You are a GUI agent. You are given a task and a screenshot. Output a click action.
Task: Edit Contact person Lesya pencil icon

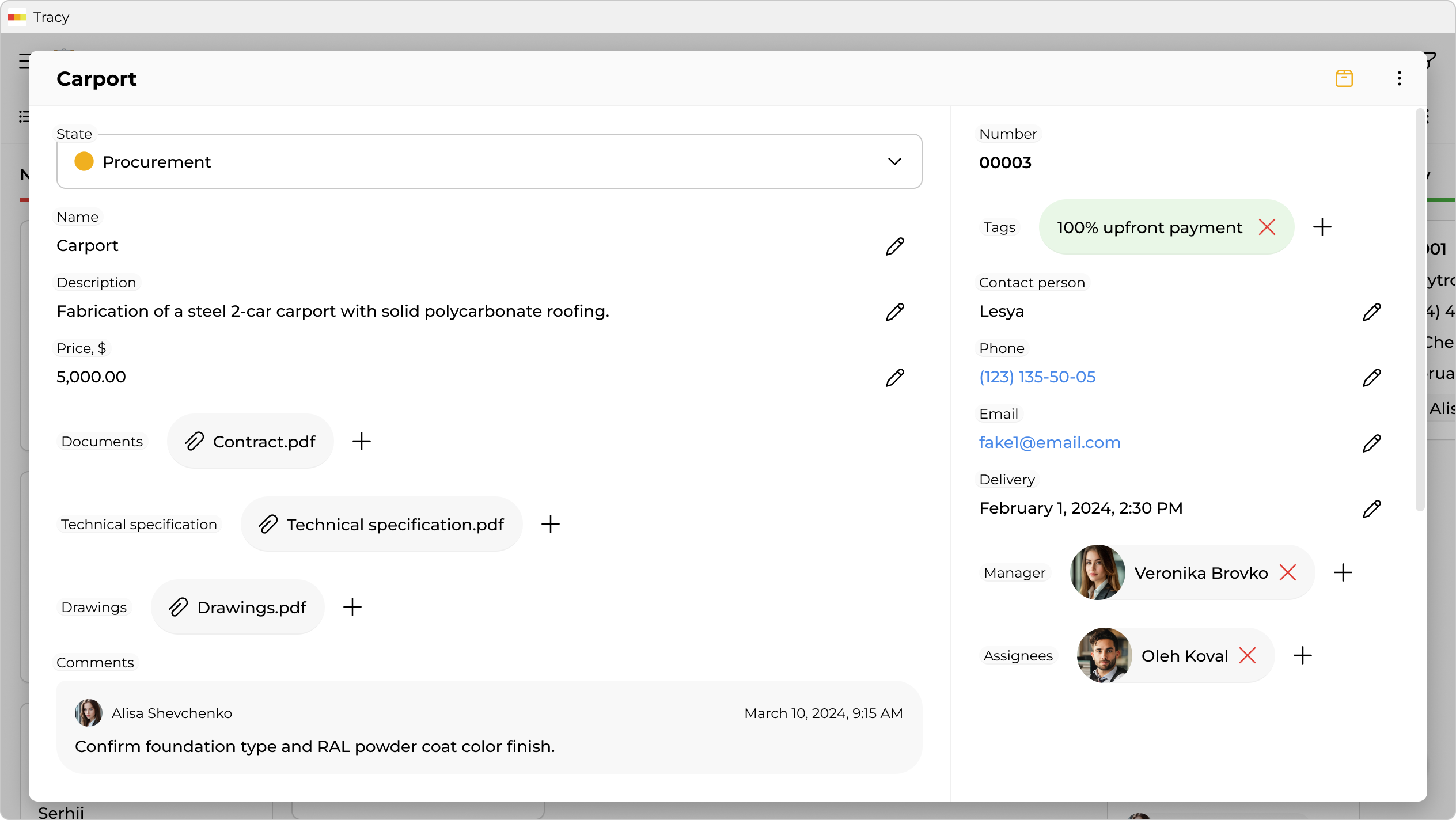pyautogui.click(x=1371, y=312)
